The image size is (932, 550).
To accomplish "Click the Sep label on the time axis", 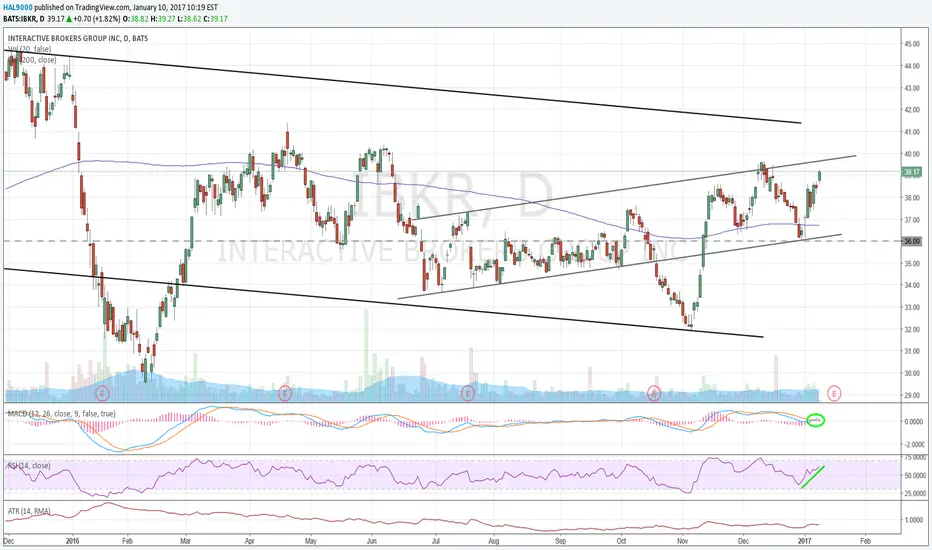I will coord(561,541).
